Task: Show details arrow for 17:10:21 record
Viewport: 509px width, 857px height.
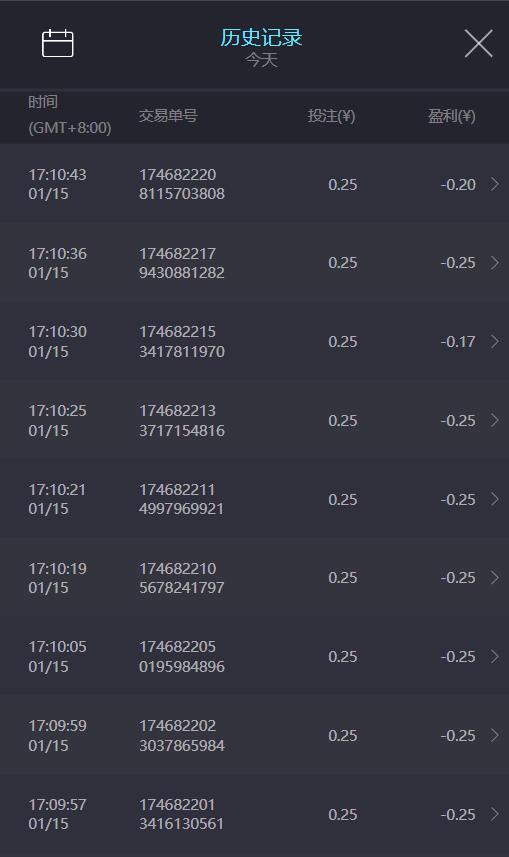Action: [494, 499]
